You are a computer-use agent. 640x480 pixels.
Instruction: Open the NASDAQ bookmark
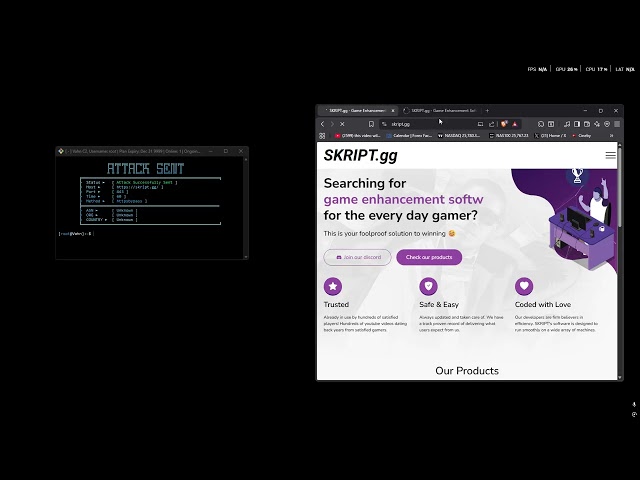(x=459, y=136)
